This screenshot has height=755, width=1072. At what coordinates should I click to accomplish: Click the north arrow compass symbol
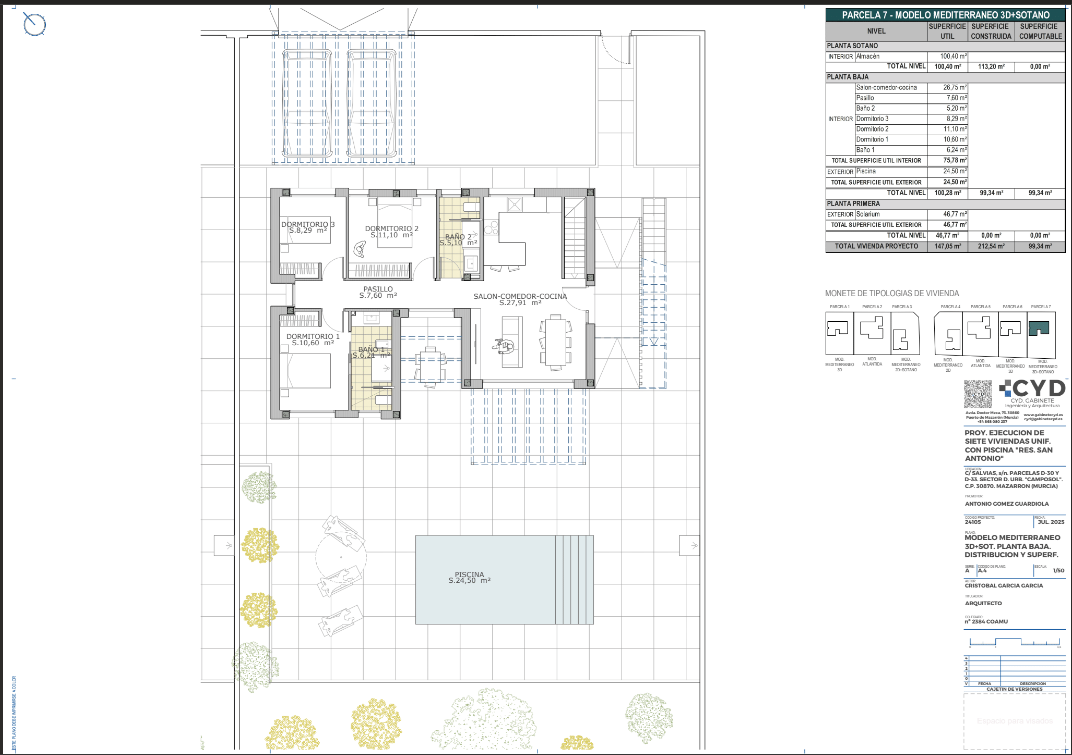click(x=34, y=25)
